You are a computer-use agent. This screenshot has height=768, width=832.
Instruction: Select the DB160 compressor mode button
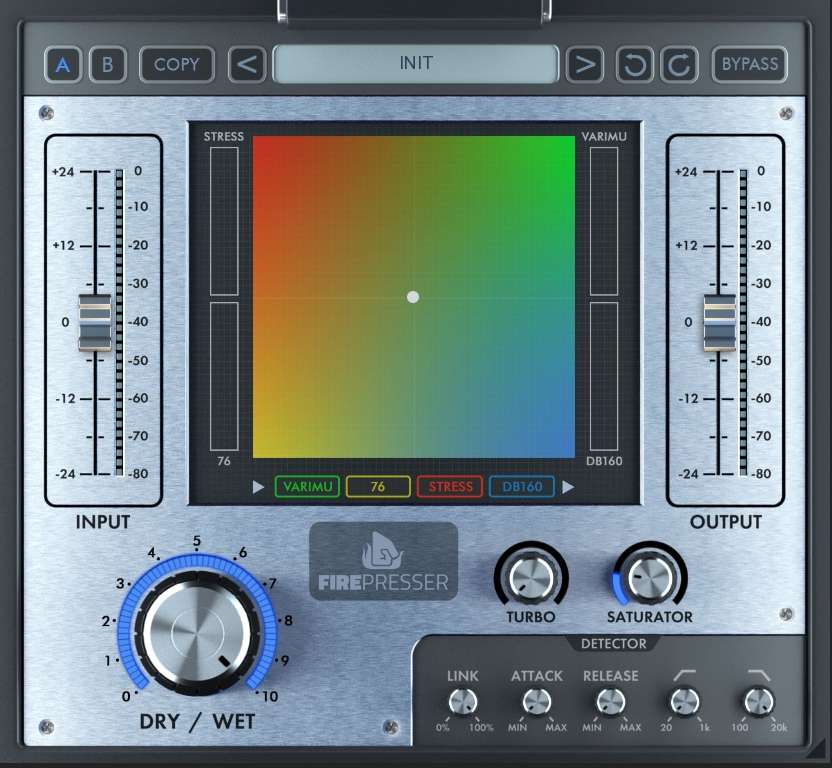tap(522, 487)
